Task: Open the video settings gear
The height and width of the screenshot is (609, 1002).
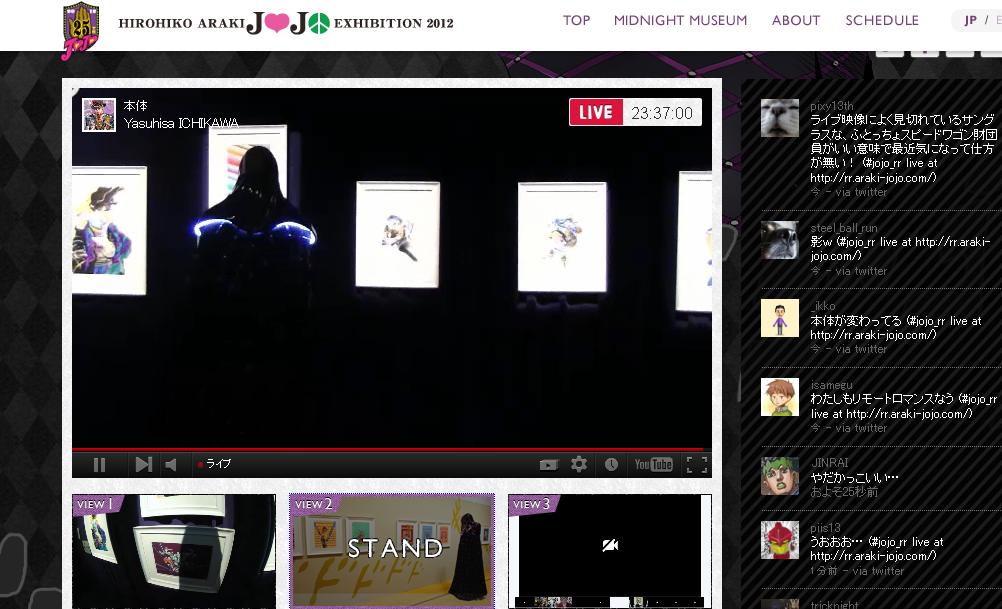Action: click(x=579, y=464)
